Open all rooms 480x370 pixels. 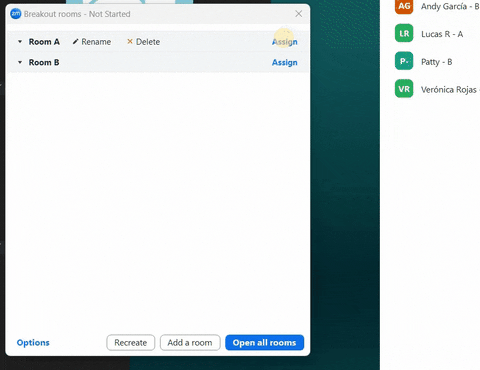(x=265, y=343)
